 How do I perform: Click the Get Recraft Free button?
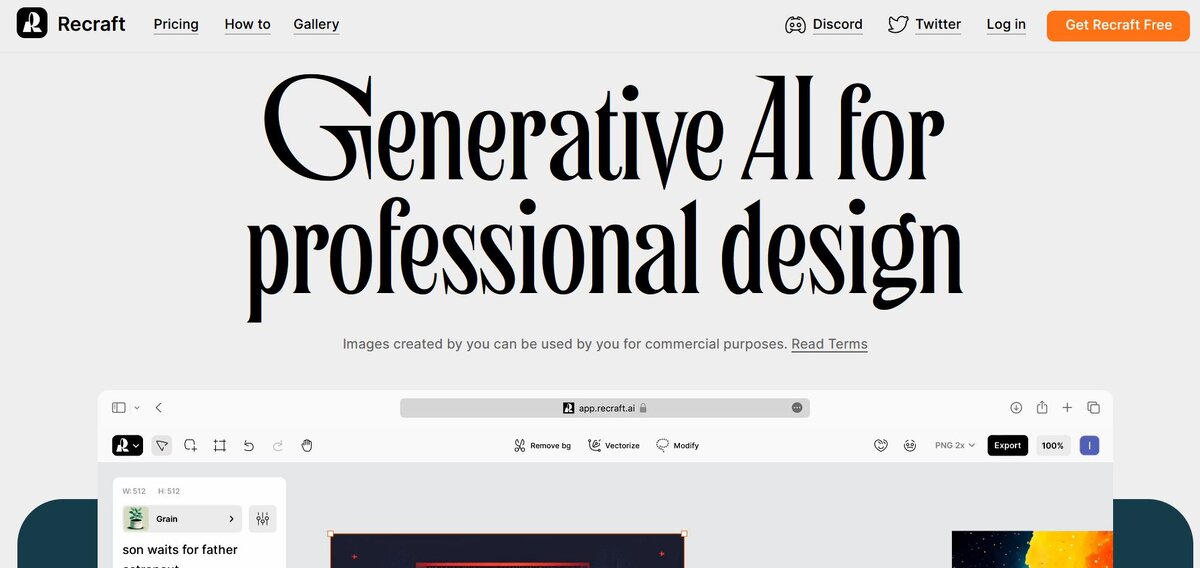[x=1118, y=25]
